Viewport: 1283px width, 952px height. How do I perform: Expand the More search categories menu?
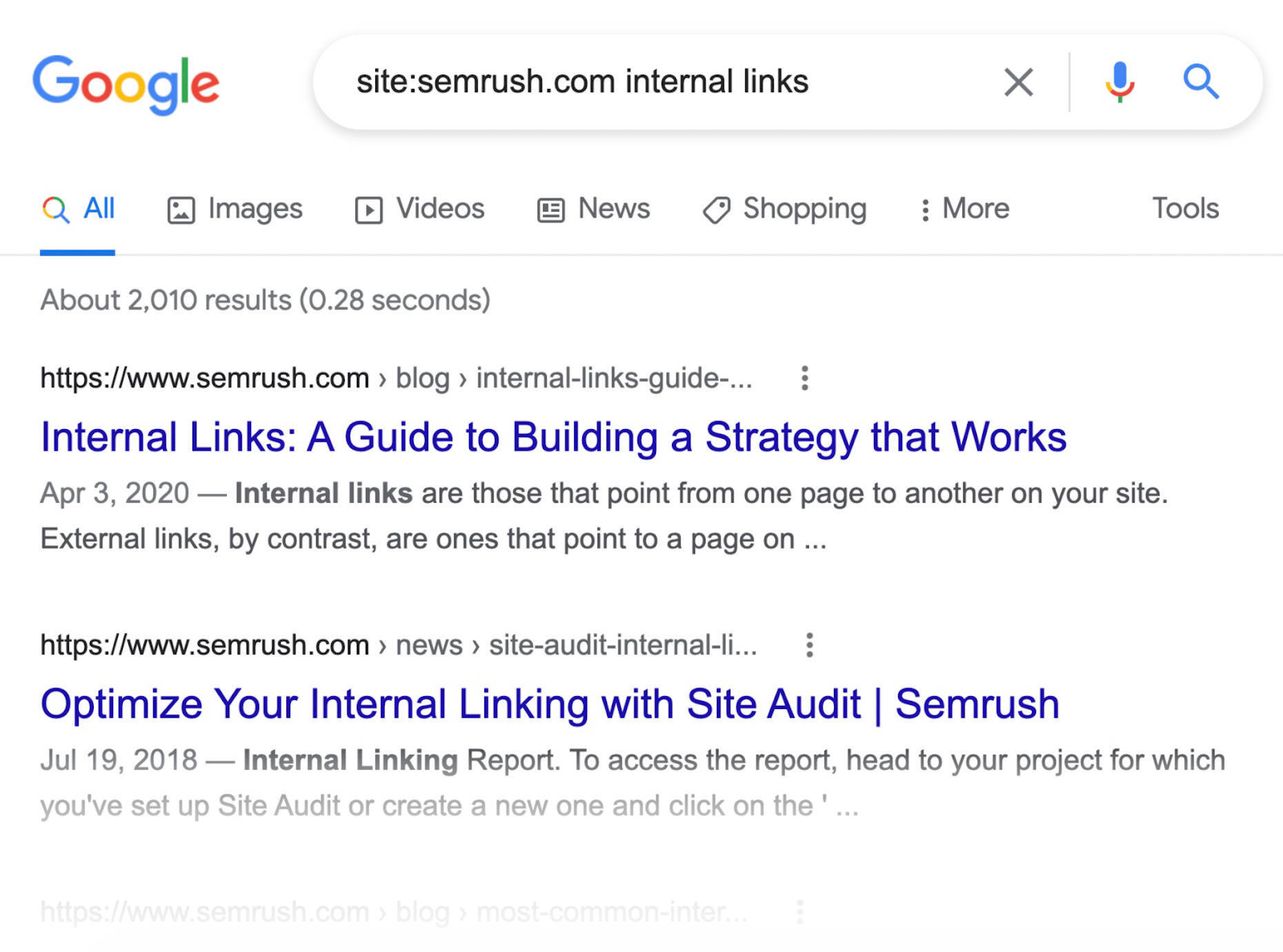coord(963,209)
